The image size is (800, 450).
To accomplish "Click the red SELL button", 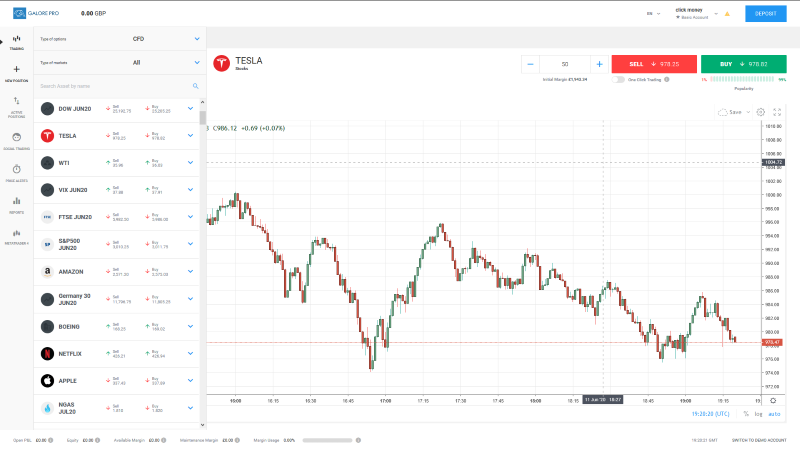I will point(654,64).
